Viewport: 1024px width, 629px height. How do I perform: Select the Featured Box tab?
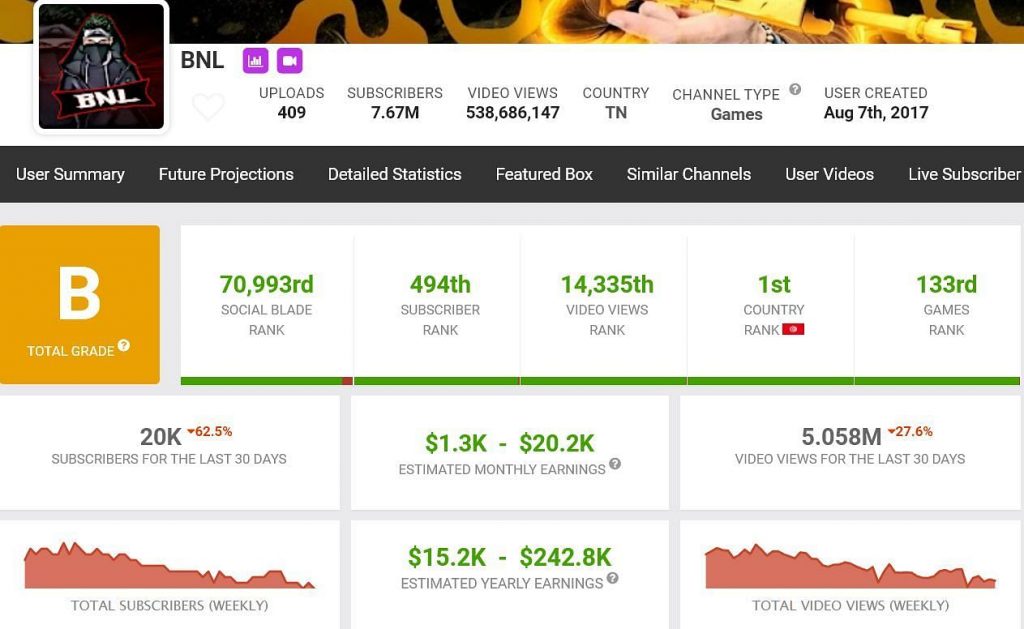click(544, 174)
